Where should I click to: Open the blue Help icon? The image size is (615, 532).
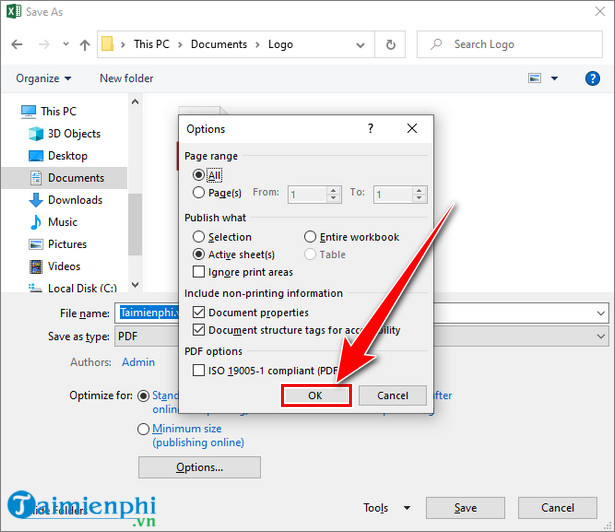(x=592, y=78)
